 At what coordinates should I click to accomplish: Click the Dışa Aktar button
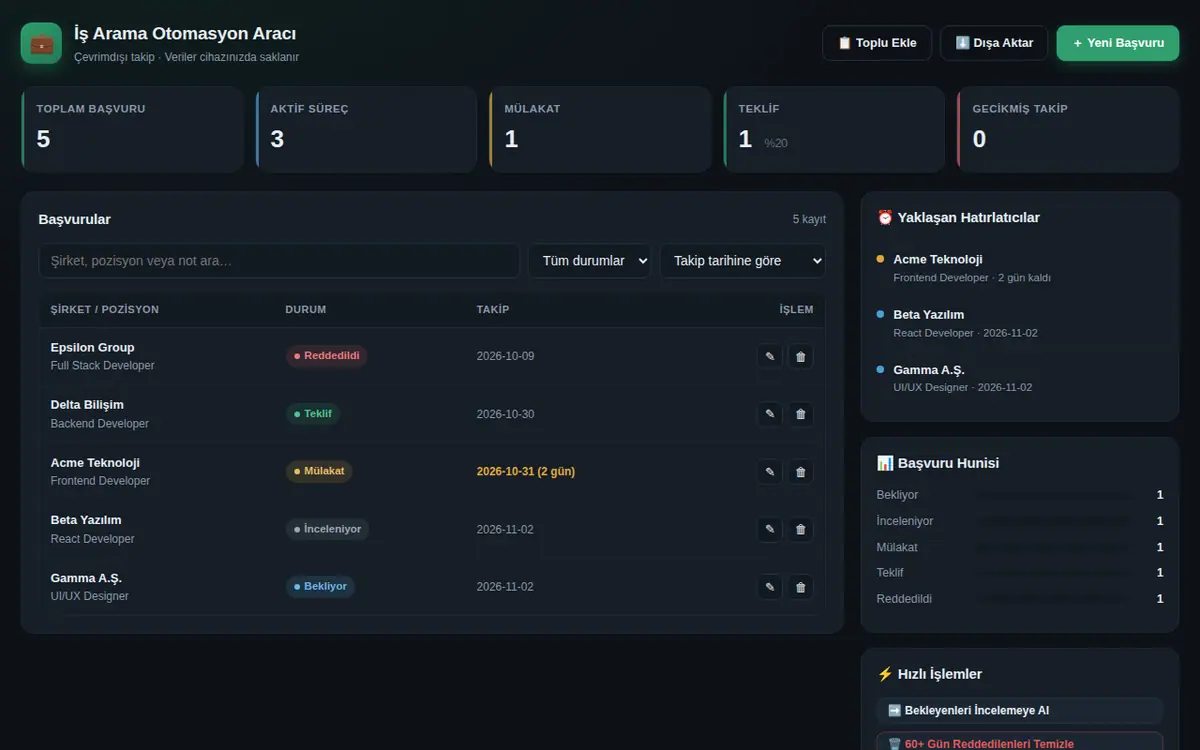coord(994,43)
